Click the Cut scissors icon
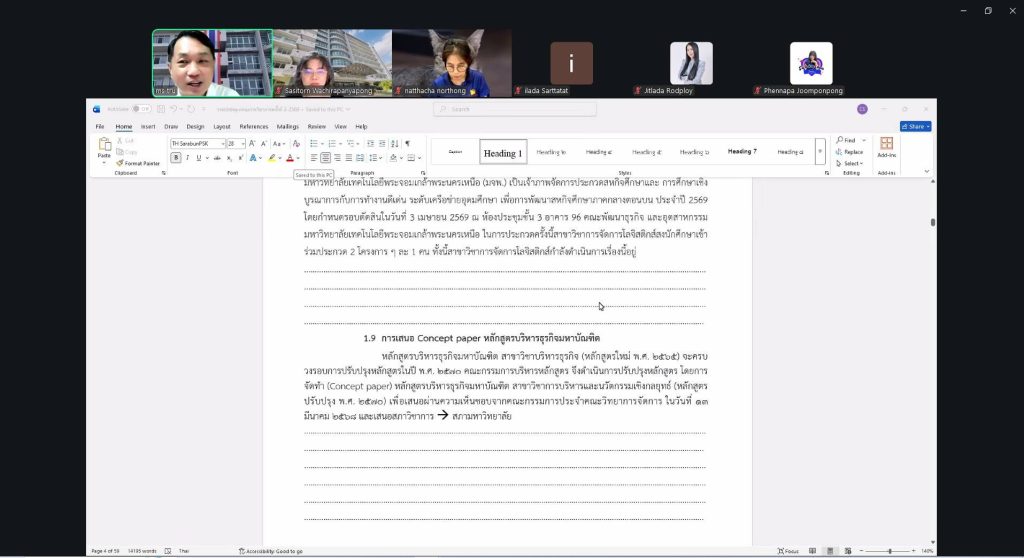 coord(120,140)
